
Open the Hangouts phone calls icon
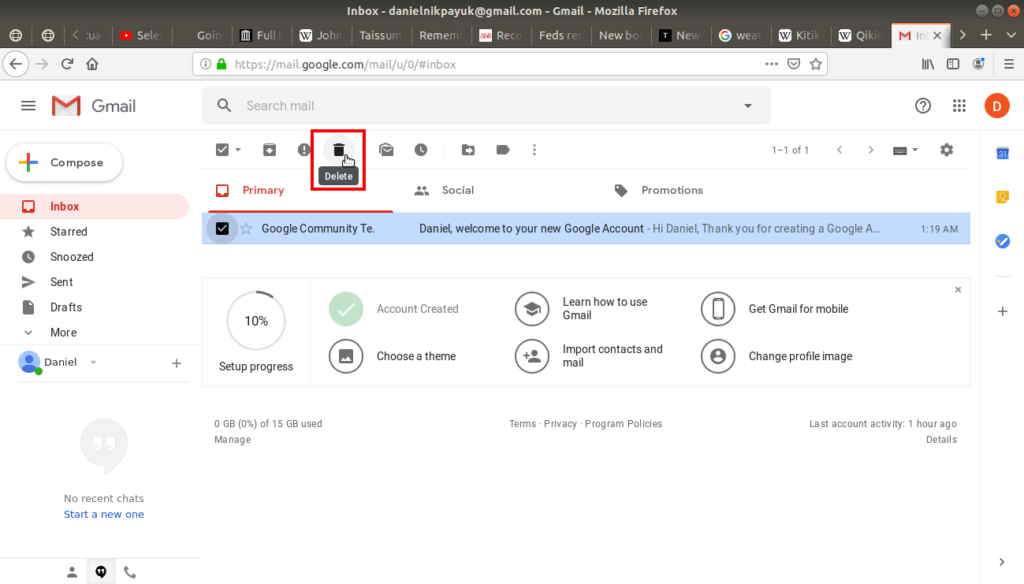tap(130, 573)
